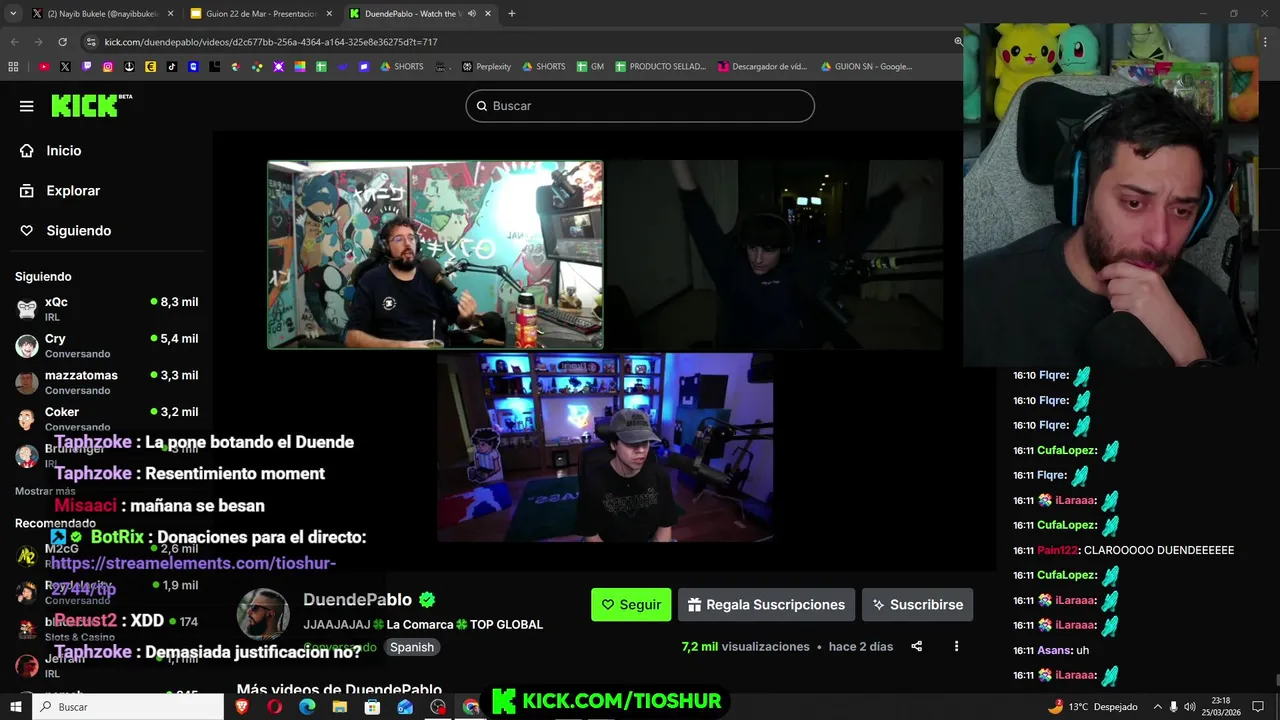Click the 'Más videos de DuendePablo' heading
The image size is (1280, 720).
tap(339, 690)
